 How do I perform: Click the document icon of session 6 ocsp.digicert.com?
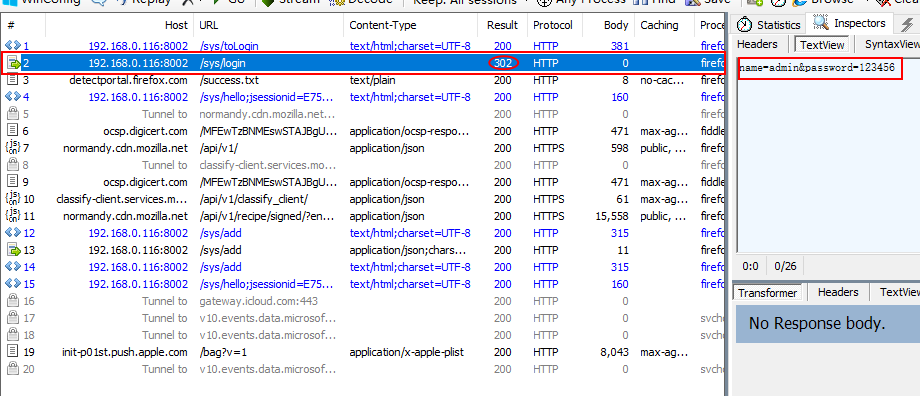pyautogui.click(x=12, y=131)
